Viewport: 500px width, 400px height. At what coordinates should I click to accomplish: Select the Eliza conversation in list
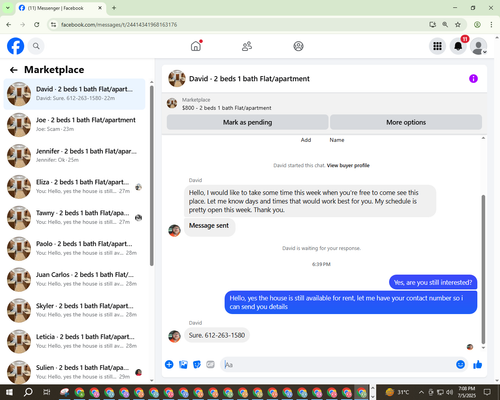pos(74,187)
